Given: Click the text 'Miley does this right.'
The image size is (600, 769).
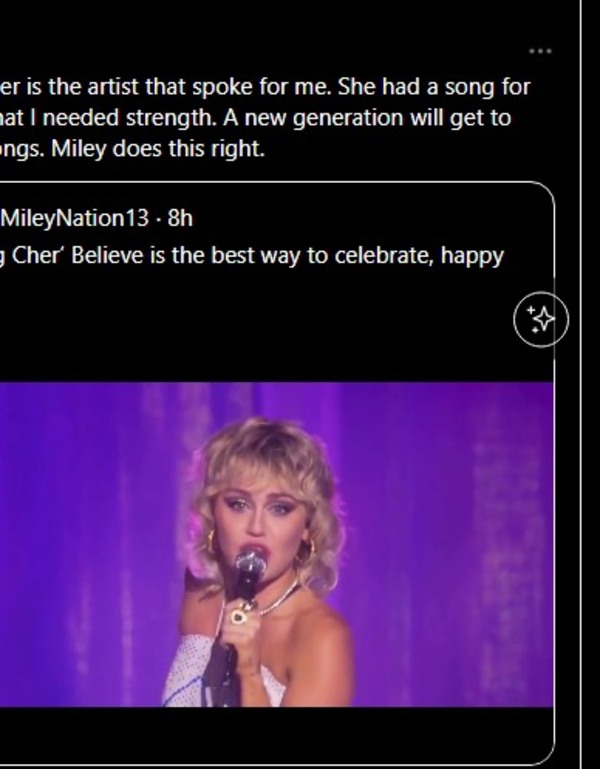Looking at the screenshot, I should (157, 149).
